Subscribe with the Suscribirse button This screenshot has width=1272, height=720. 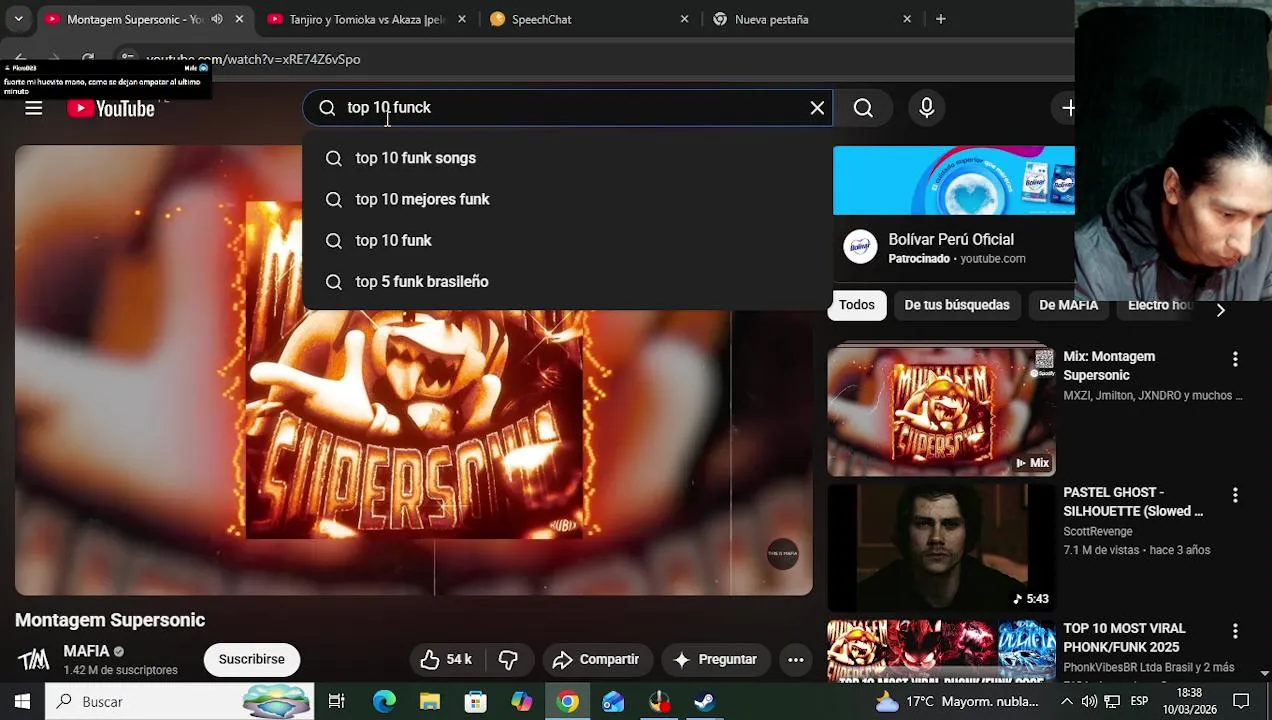click(252, 659)
